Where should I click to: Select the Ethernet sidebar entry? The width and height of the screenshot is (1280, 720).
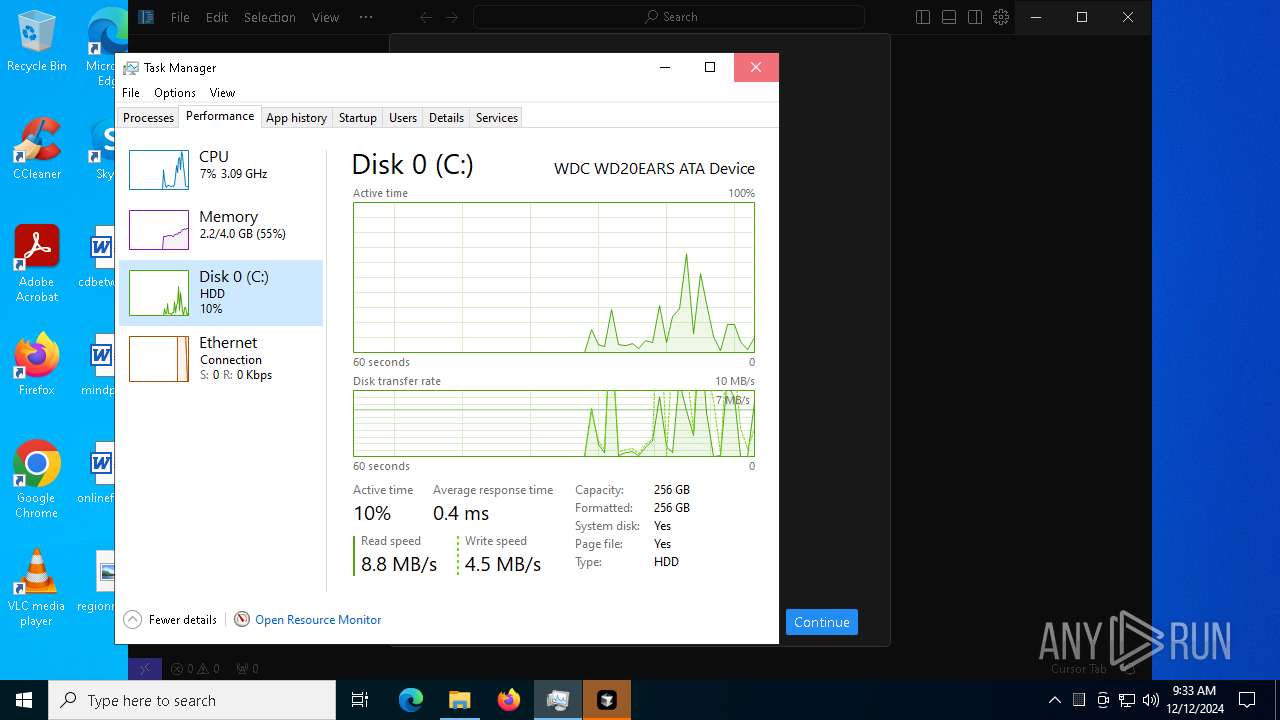pos(221,358)
